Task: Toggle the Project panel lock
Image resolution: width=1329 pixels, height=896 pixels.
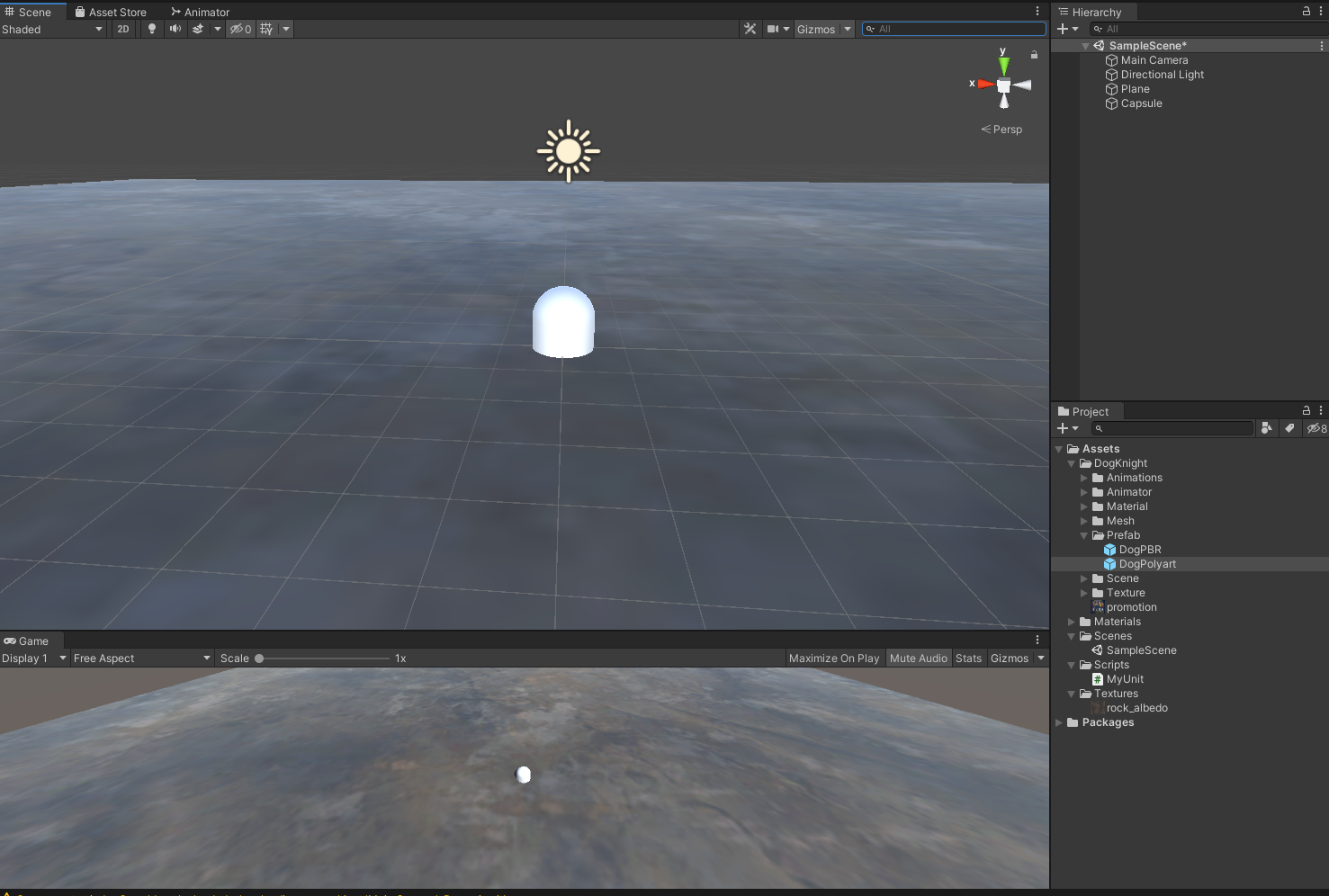Action: pyautogui.click(x=1307, y=410)
